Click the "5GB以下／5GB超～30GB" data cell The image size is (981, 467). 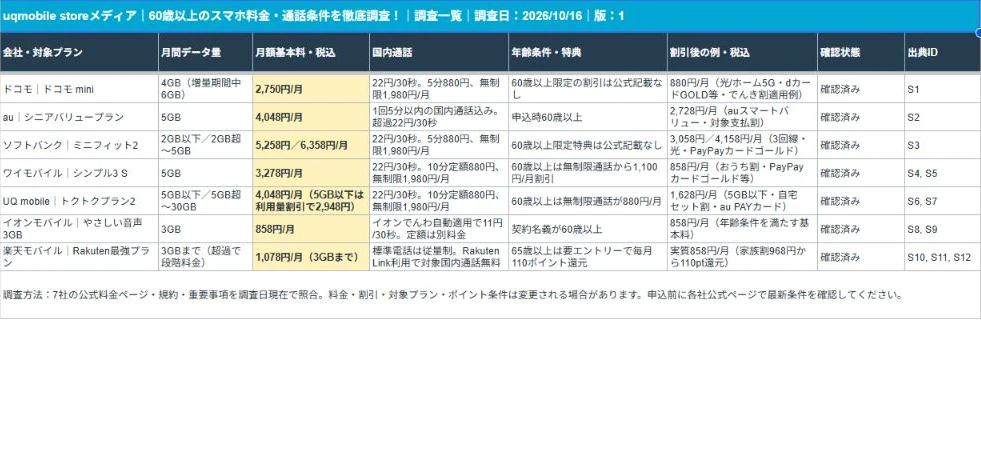tap(205, 200)
